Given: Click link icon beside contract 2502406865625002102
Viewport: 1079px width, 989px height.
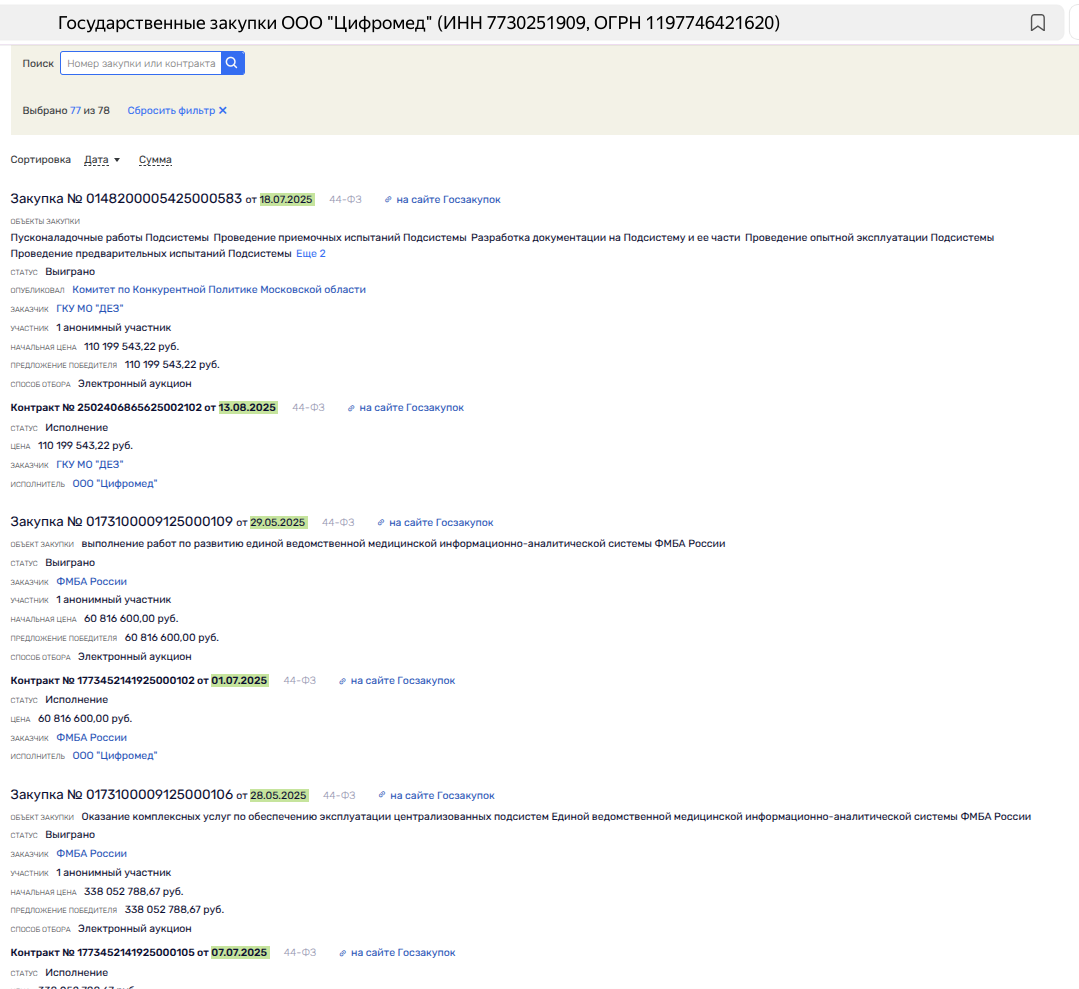Looking at the screenshot, I should (352, 408).
